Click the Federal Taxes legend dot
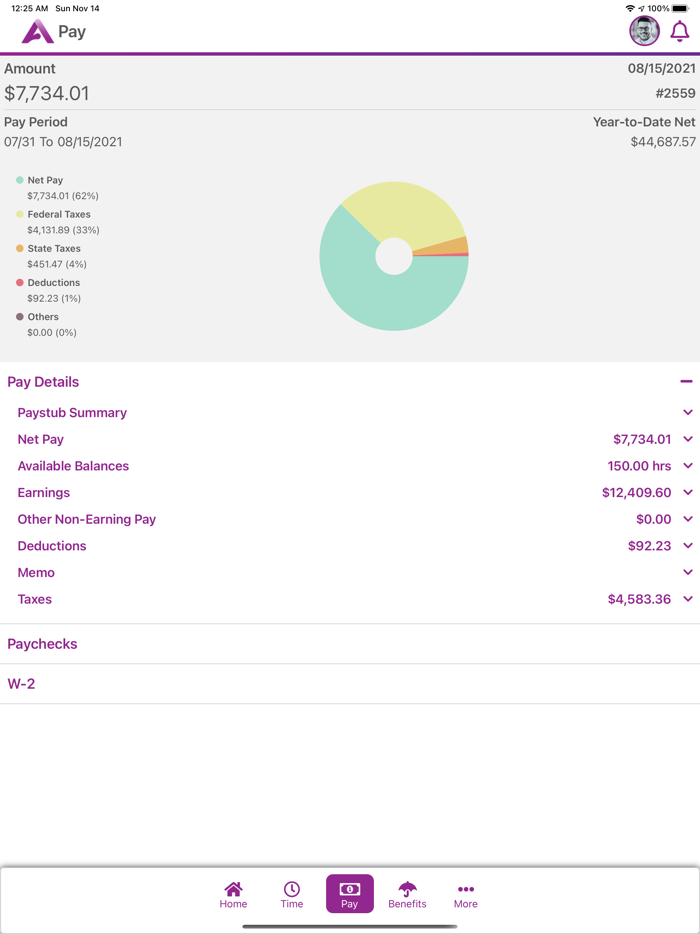The image size is (700, 934). [20, 214]
